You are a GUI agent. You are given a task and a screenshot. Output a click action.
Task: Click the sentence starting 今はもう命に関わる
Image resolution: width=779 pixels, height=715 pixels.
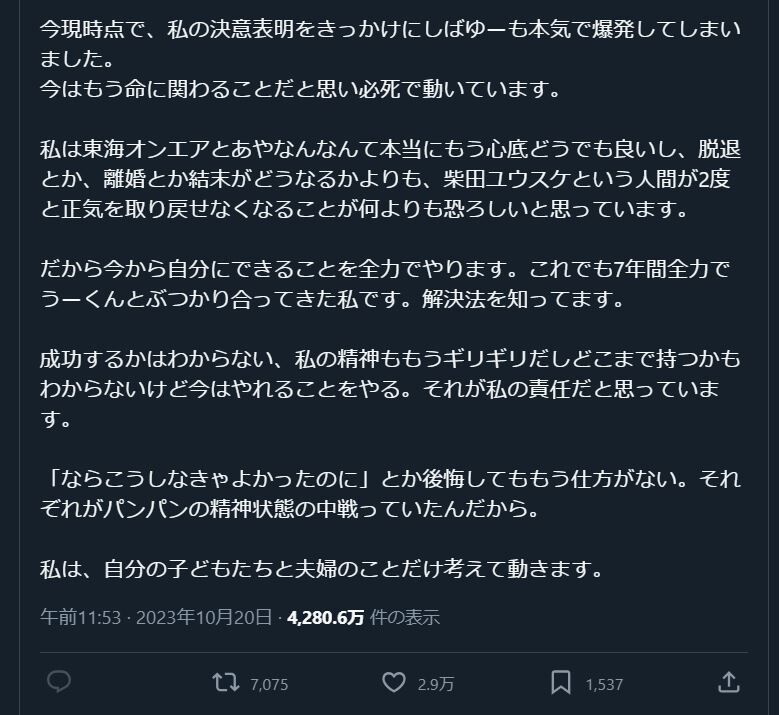pos(301,89)
